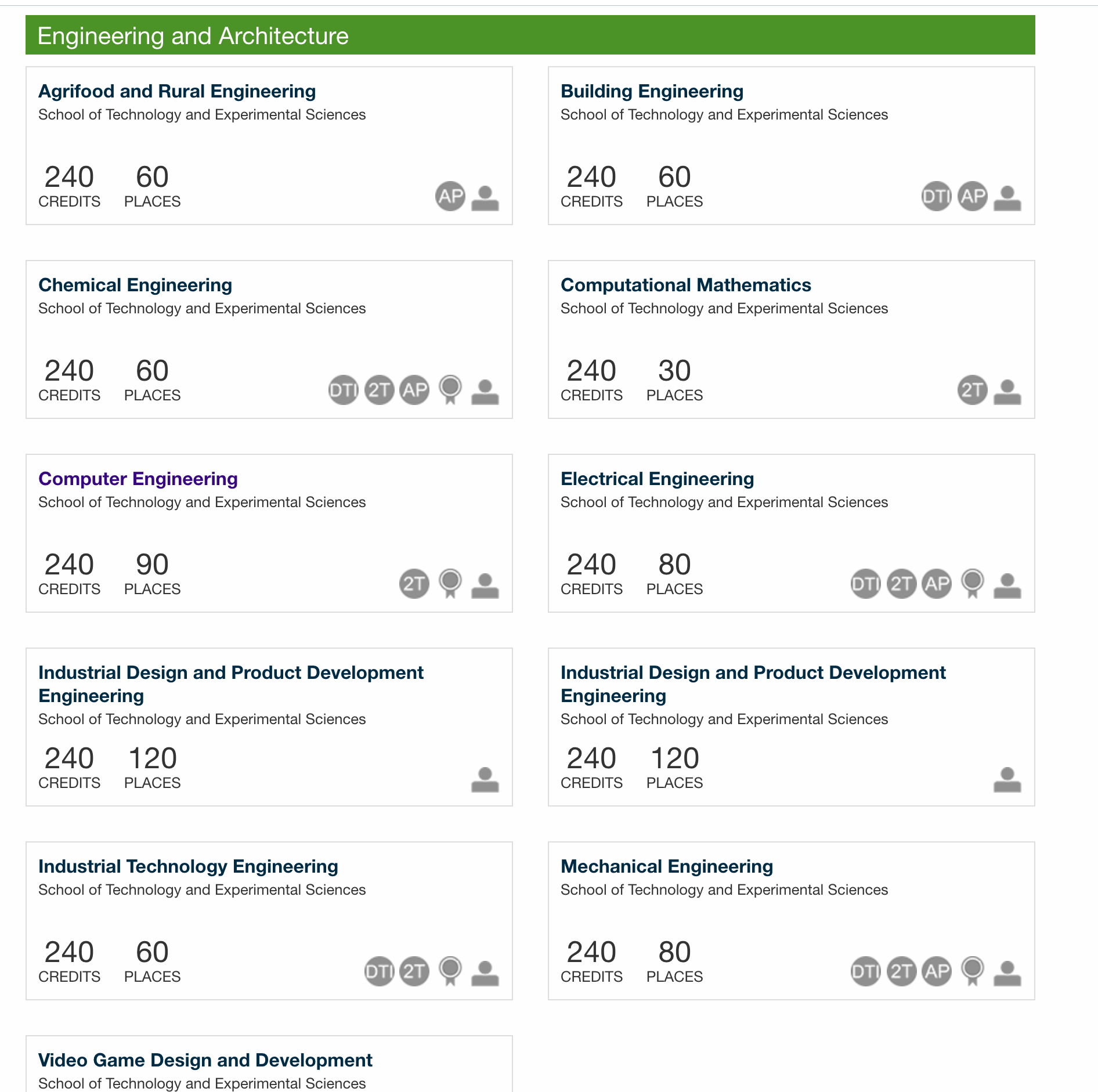The width and height of the screenshot is (1098, 1092).
Task: Click the person icon on Computer Engineering card
Action: click(485, 585)
